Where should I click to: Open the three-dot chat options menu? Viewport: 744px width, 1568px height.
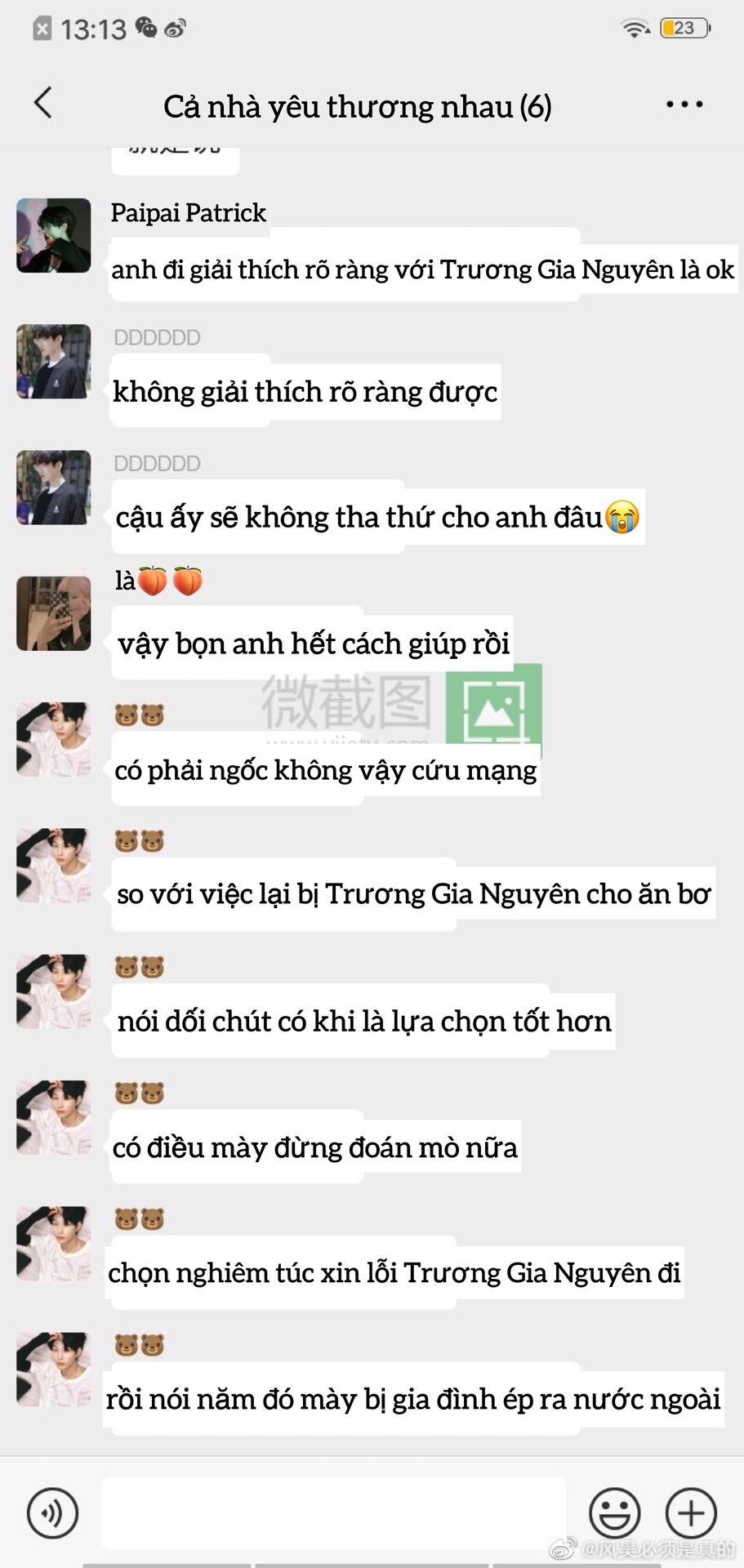pyautogui.click(x=684, y=105)
